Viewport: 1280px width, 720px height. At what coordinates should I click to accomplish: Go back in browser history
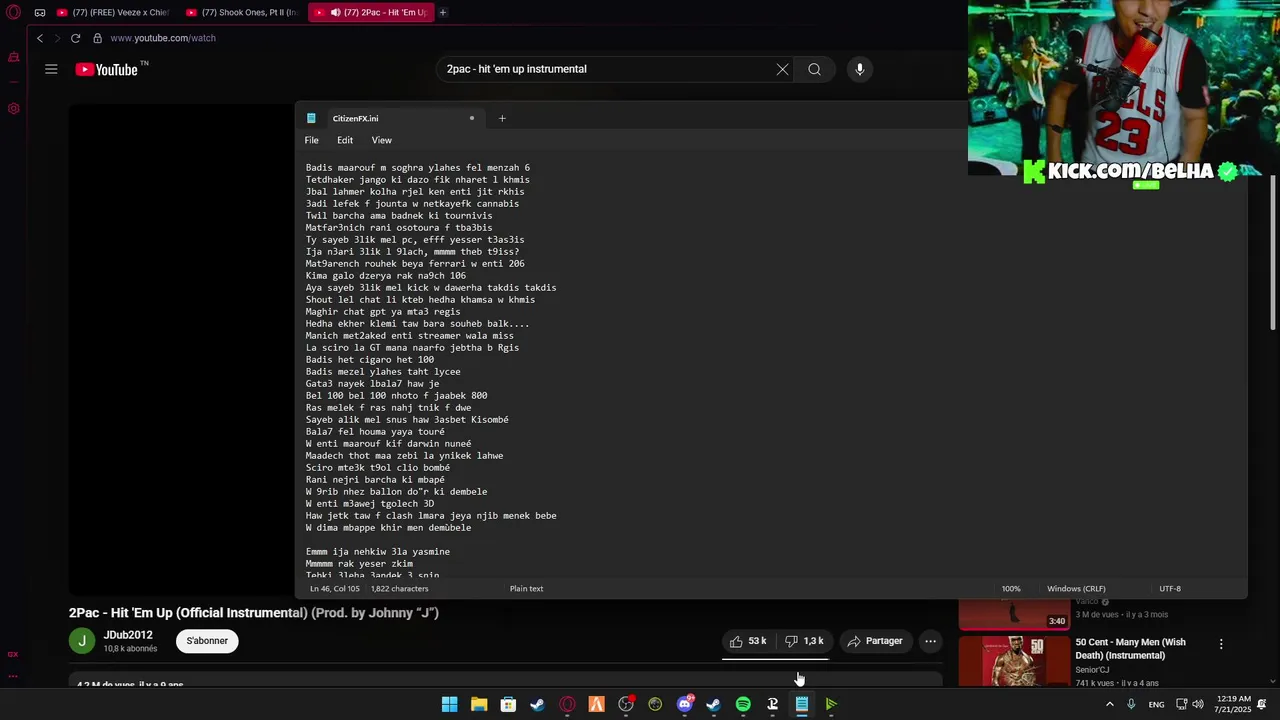coord(40,38)
